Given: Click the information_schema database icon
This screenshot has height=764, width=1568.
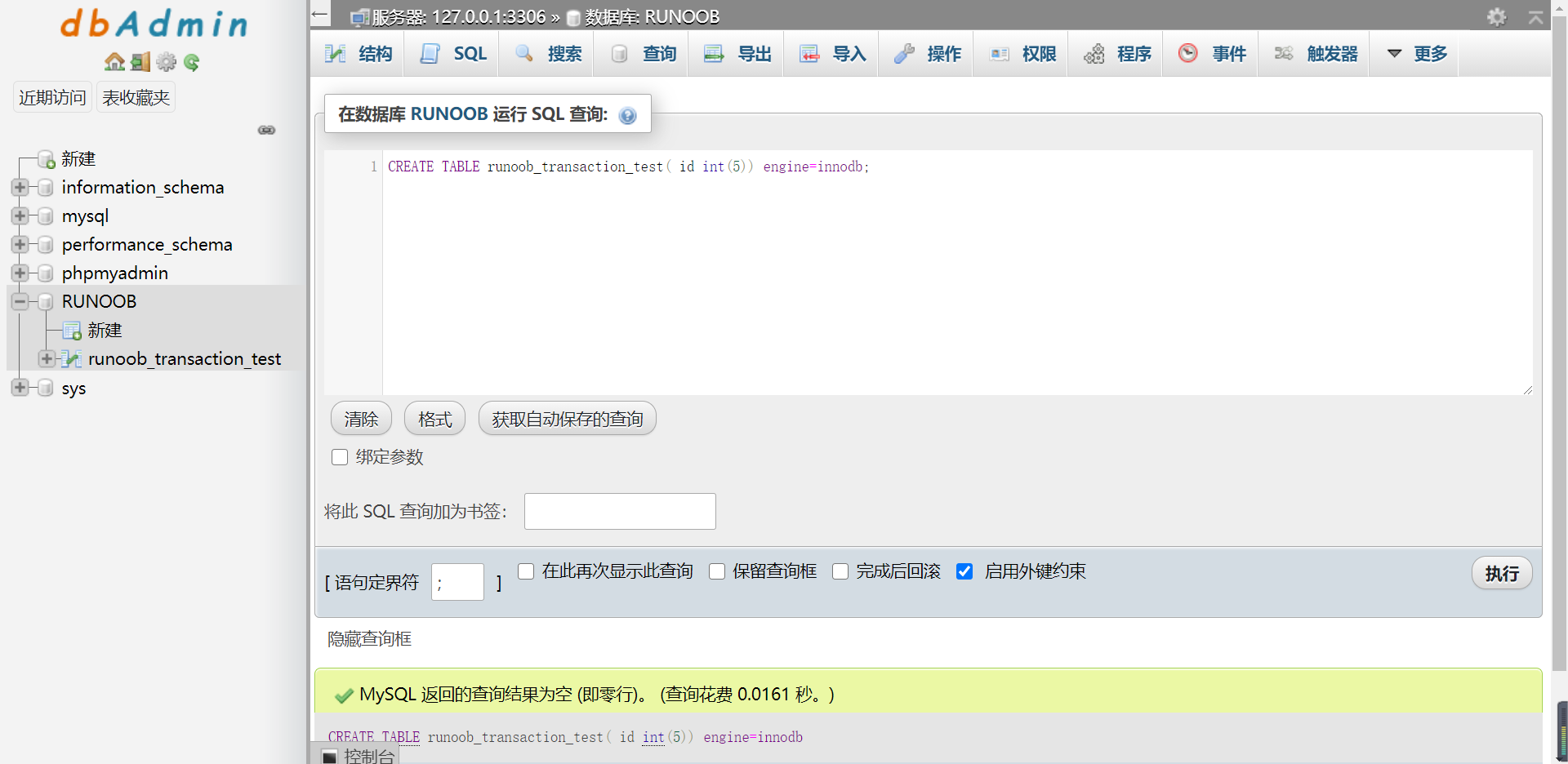Looking at the screenshot, I should pos(47,187).
